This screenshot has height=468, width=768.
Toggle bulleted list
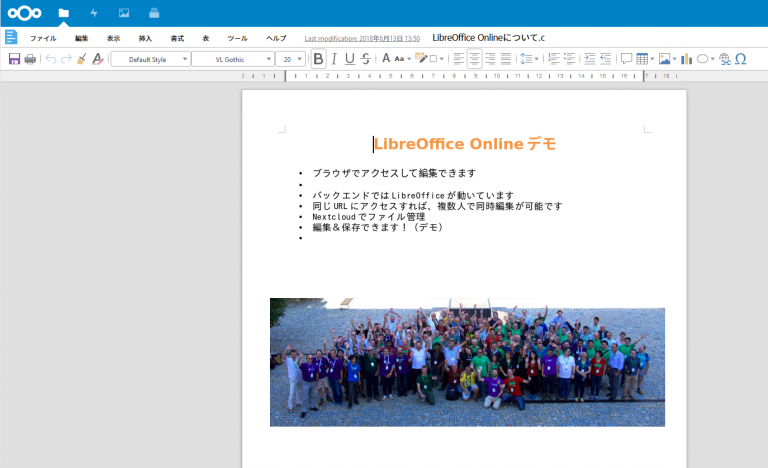569,59
